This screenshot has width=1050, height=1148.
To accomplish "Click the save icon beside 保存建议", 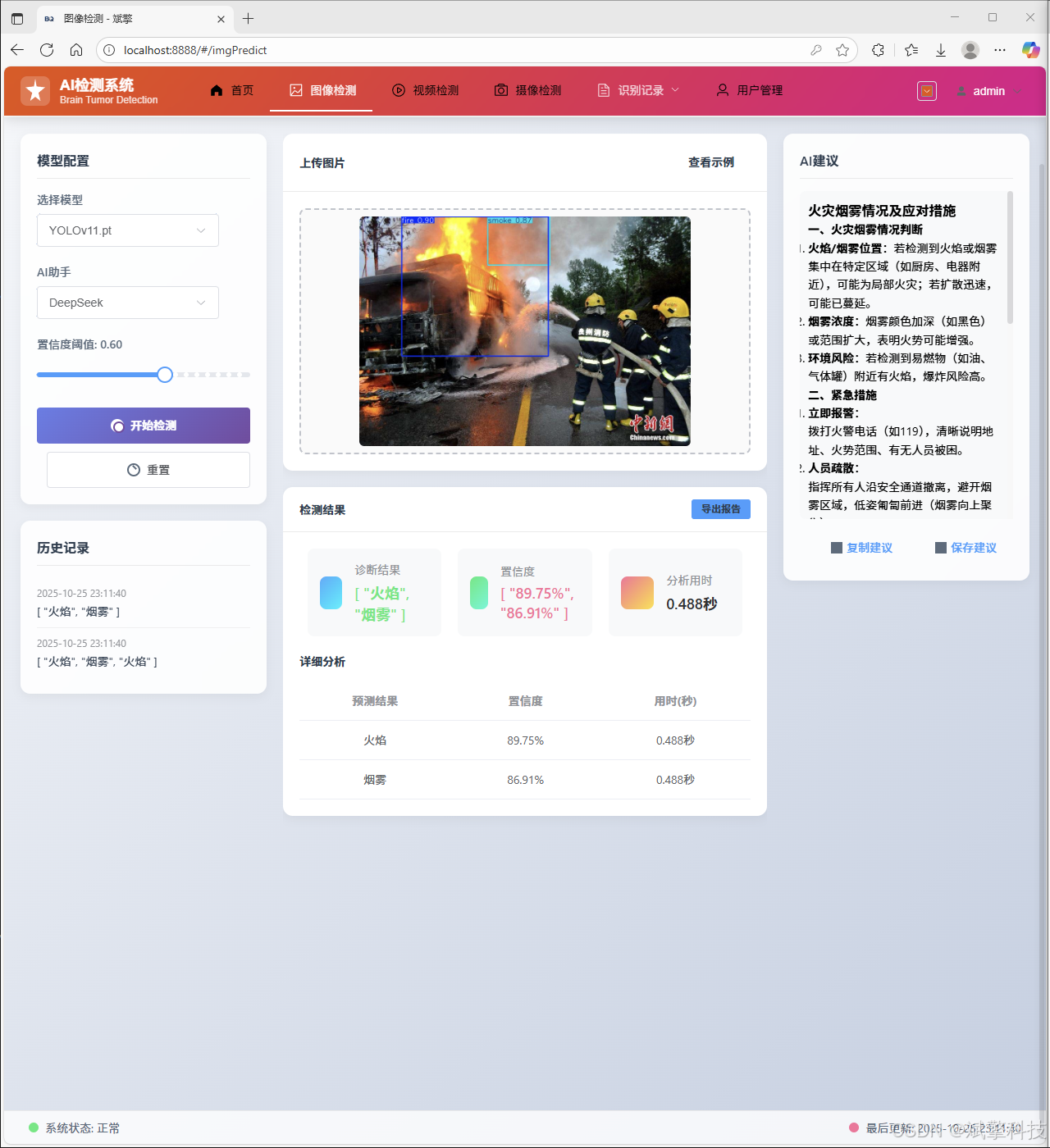I will coord(940,548).
